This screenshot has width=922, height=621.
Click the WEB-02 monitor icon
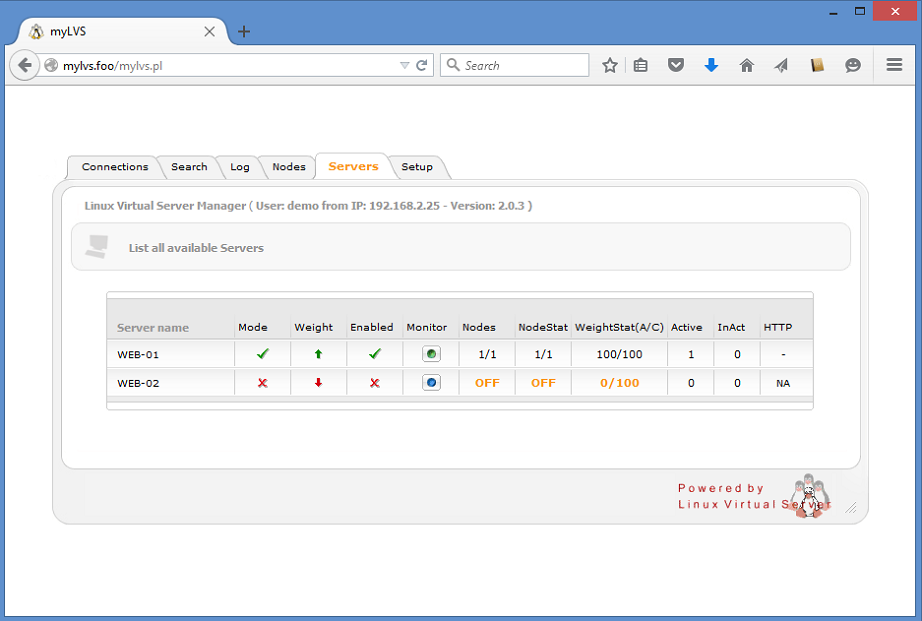click(x=431, y=383)
